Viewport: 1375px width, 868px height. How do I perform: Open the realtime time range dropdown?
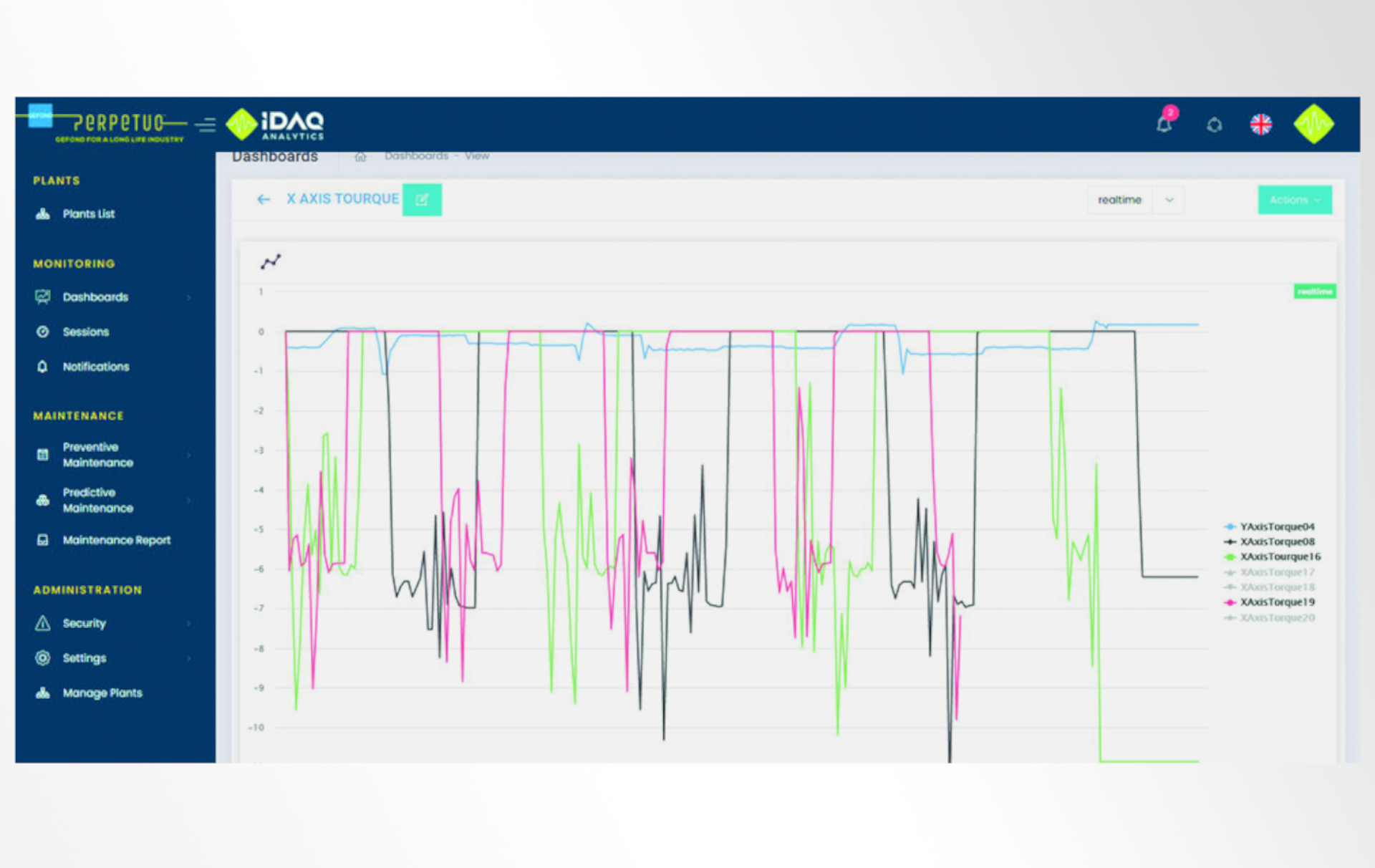(1135, 200)
